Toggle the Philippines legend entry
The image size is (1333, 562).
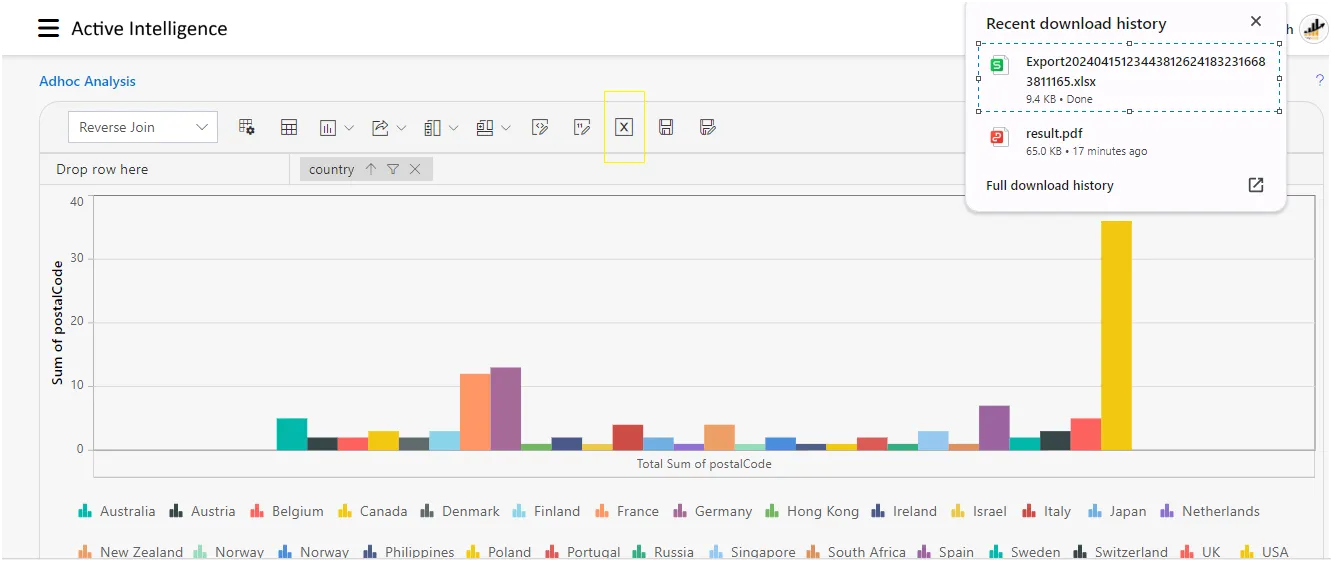pos(409,552)
